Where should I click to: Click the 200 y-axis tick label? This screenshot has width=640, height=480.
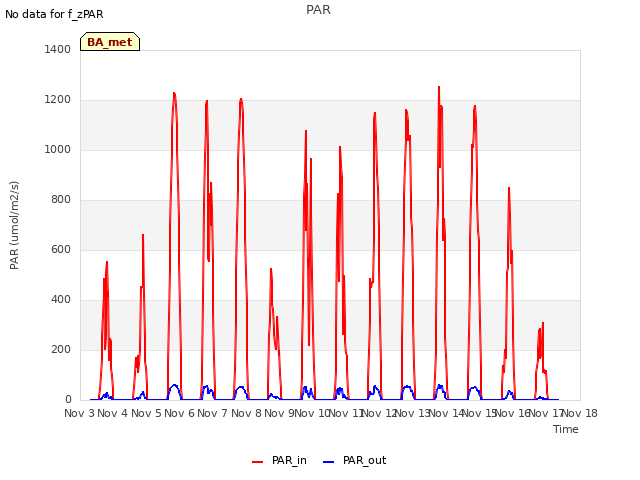pyautogui.click(x=61, y=349)
